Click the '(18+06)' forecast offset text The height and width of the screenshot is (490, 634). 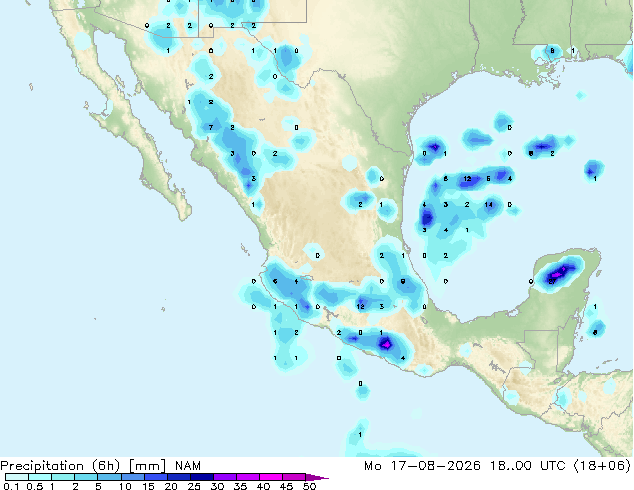(x=602, y=466)
